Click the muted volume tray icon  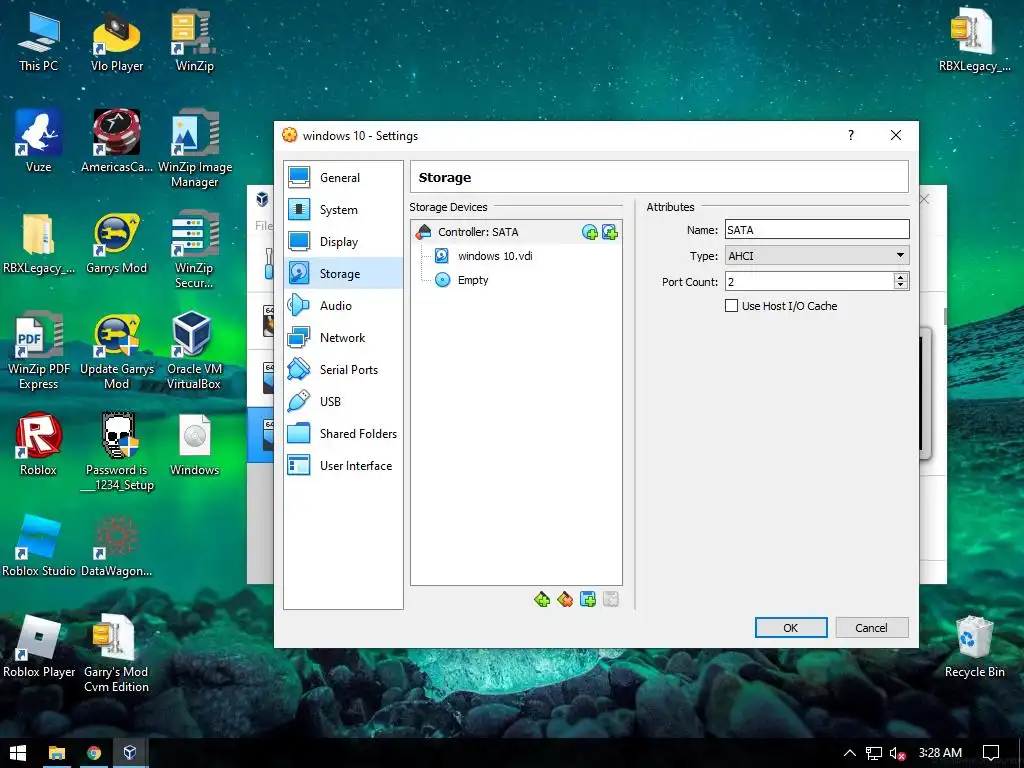(897, 753)
